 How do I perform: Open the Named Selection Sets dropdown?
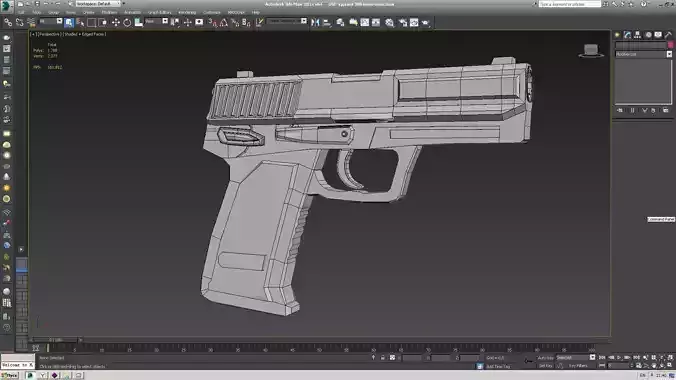(x=287, y=21)
